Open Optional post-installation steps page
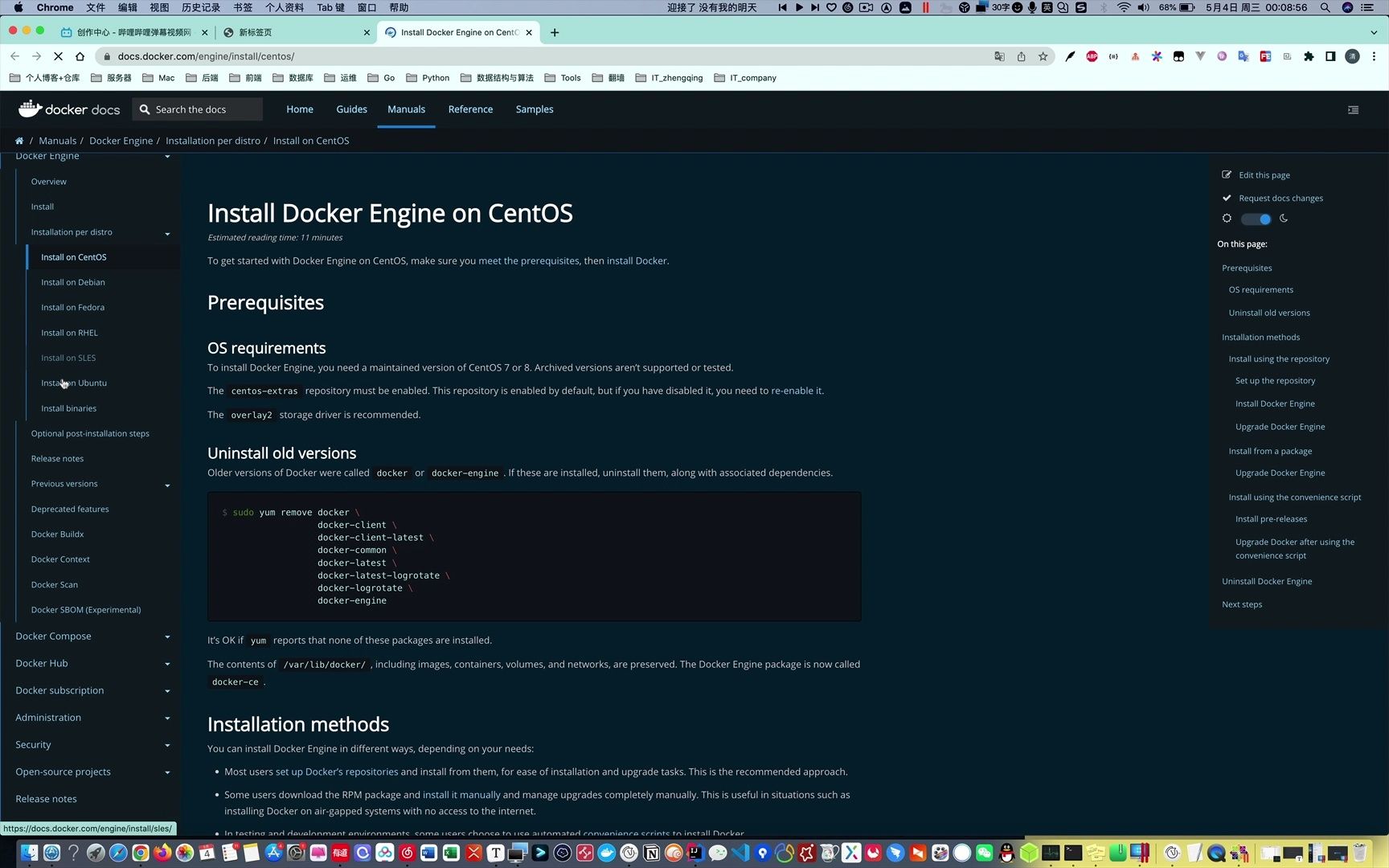Screen dimensions: 1389x868 point(90,434)
